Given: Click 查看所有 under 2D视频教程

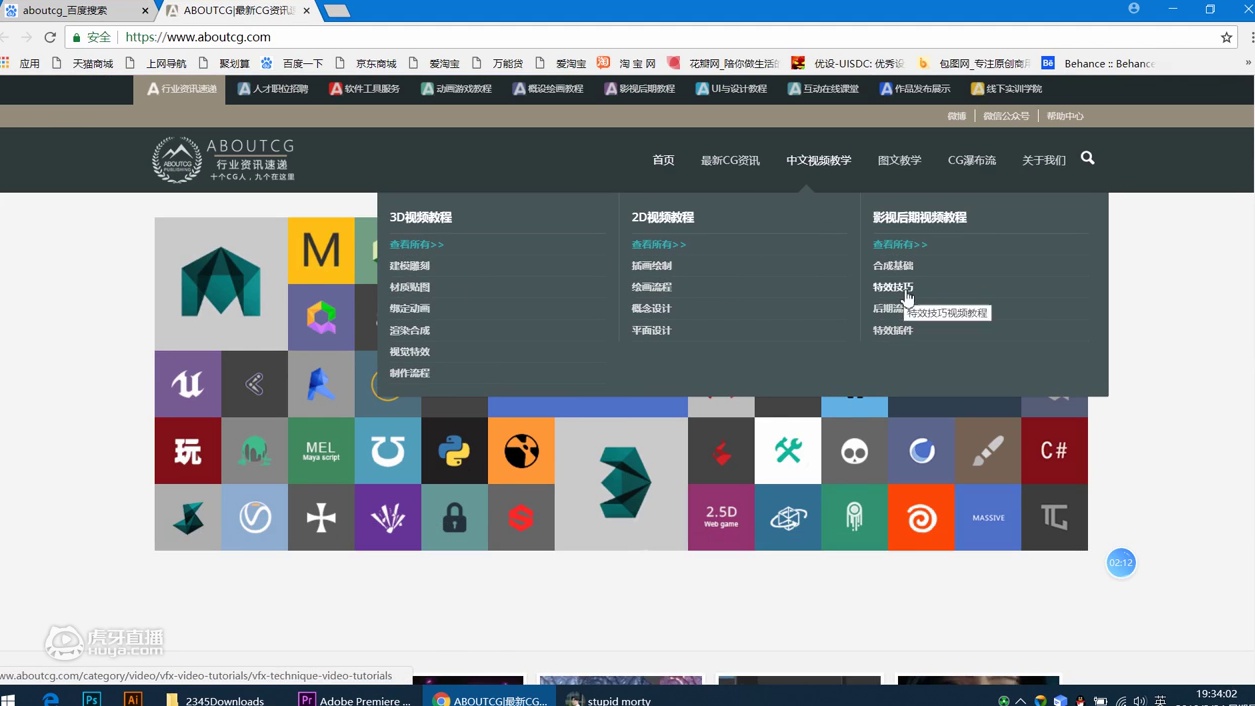Looking at the screenshot, I should pos(658,244).
